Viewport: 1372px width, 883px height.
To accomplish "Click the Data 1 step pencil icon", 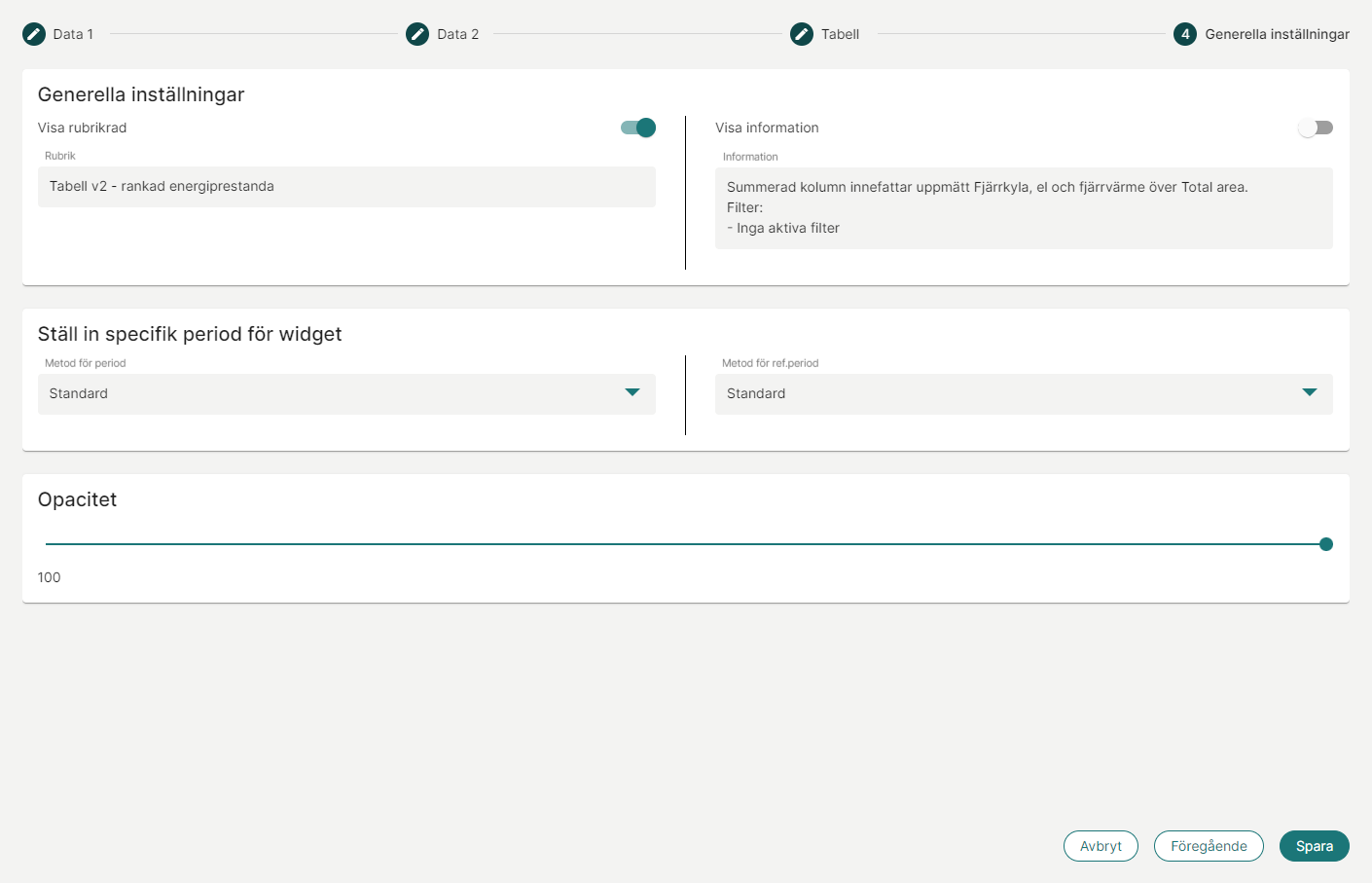I will tap(34, 34).
